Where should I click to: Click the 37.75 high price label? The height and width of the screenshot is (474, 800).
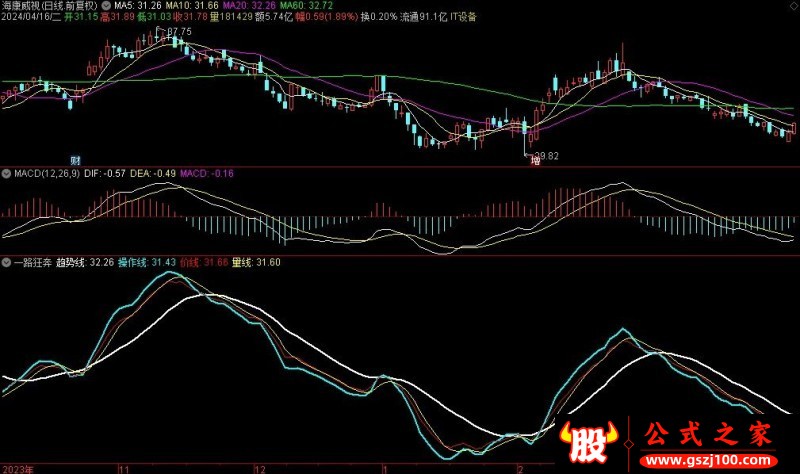coord(178,33)
